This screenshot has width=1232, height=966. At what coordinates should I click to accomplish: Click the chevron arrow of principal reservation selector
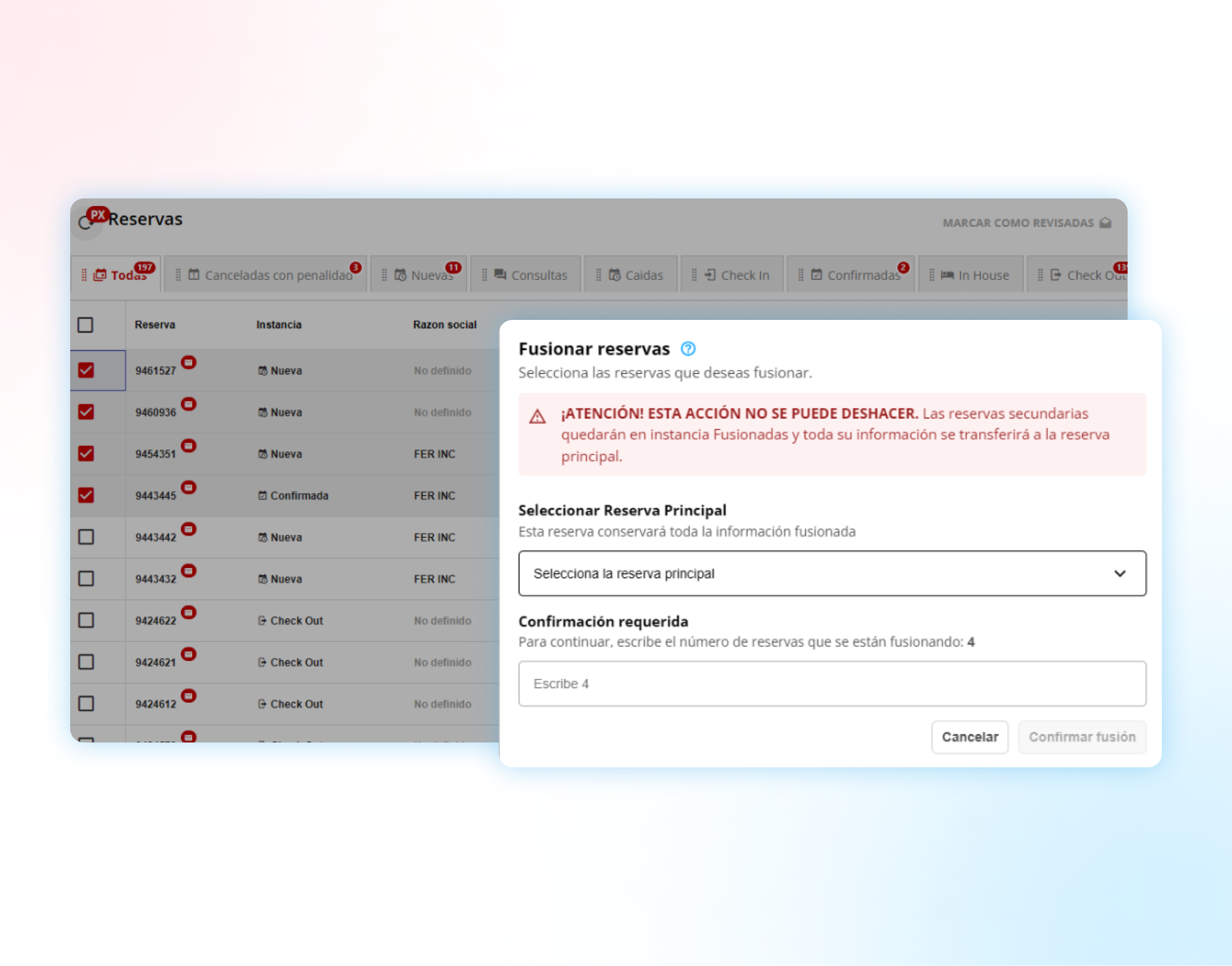pyautogui.click(x=1120, y=573)
